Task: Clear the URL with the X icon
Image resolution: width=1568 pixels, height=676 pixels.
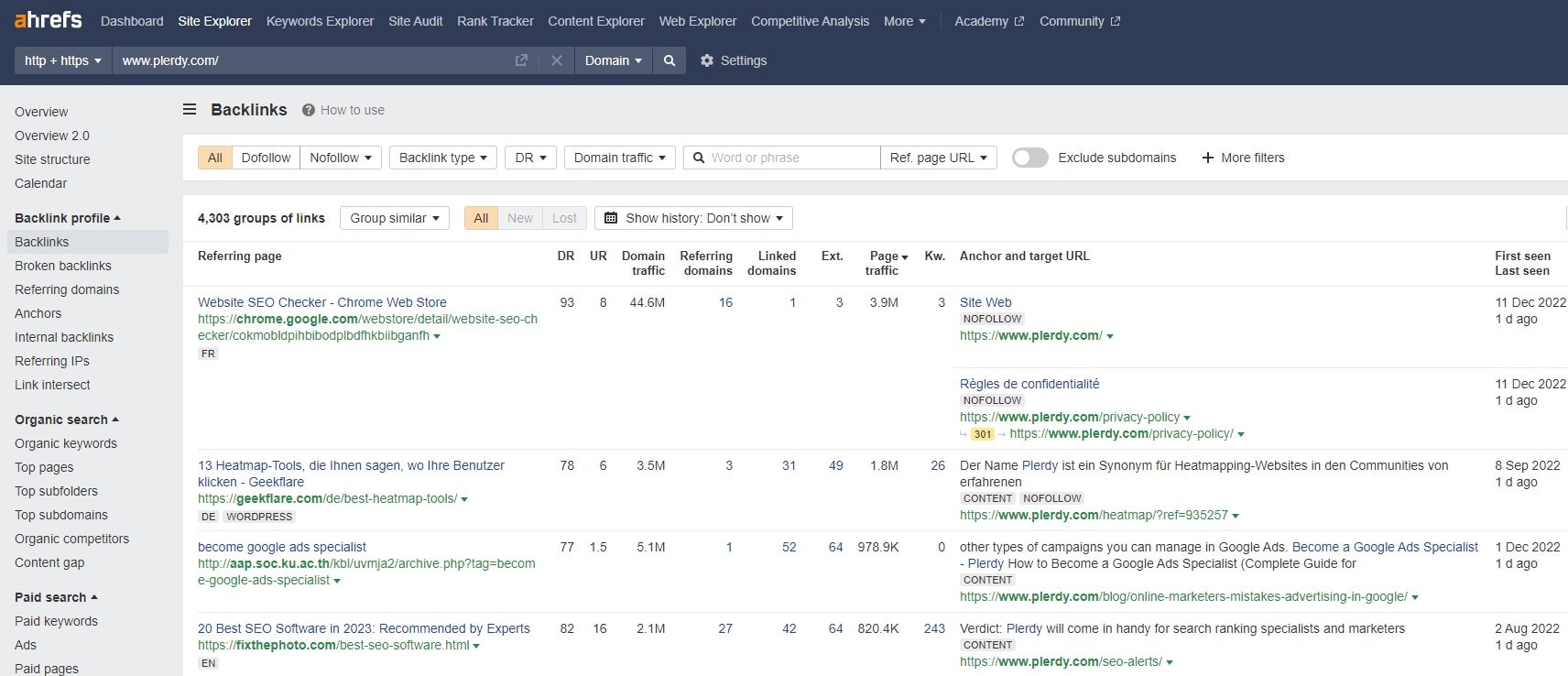Action: [556, 60]
